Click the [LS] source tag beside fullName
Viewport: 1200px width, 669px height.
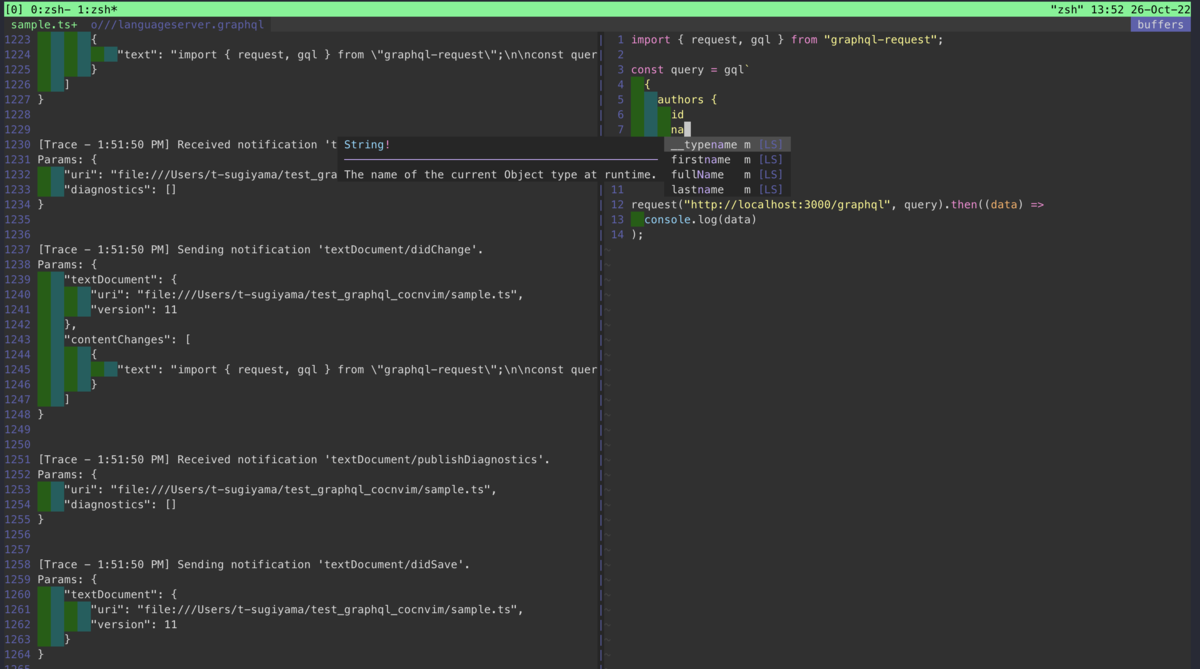coord(771,175)
